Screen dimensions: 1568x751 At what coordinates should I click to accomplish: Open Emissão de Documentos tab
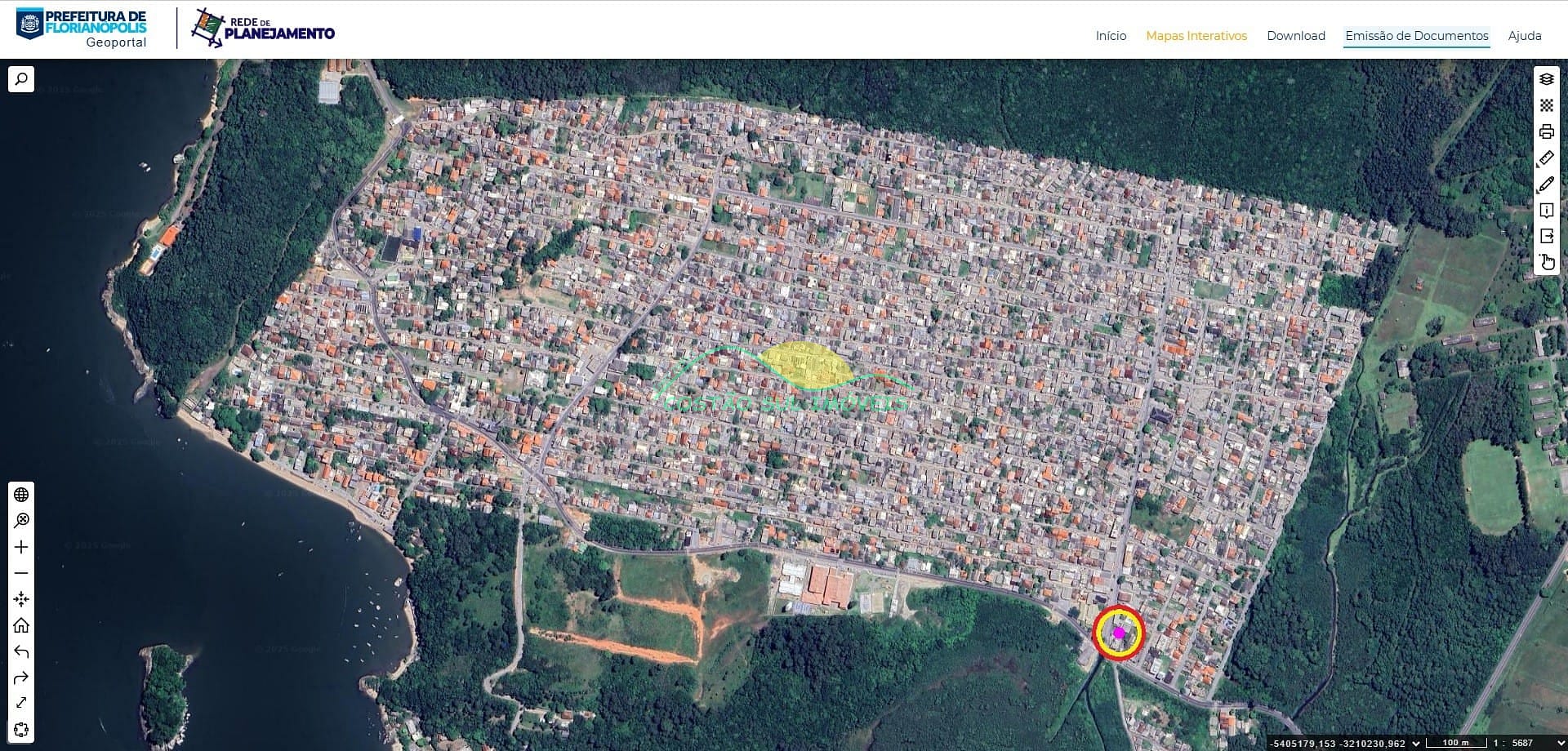[x=1416, y=36]
